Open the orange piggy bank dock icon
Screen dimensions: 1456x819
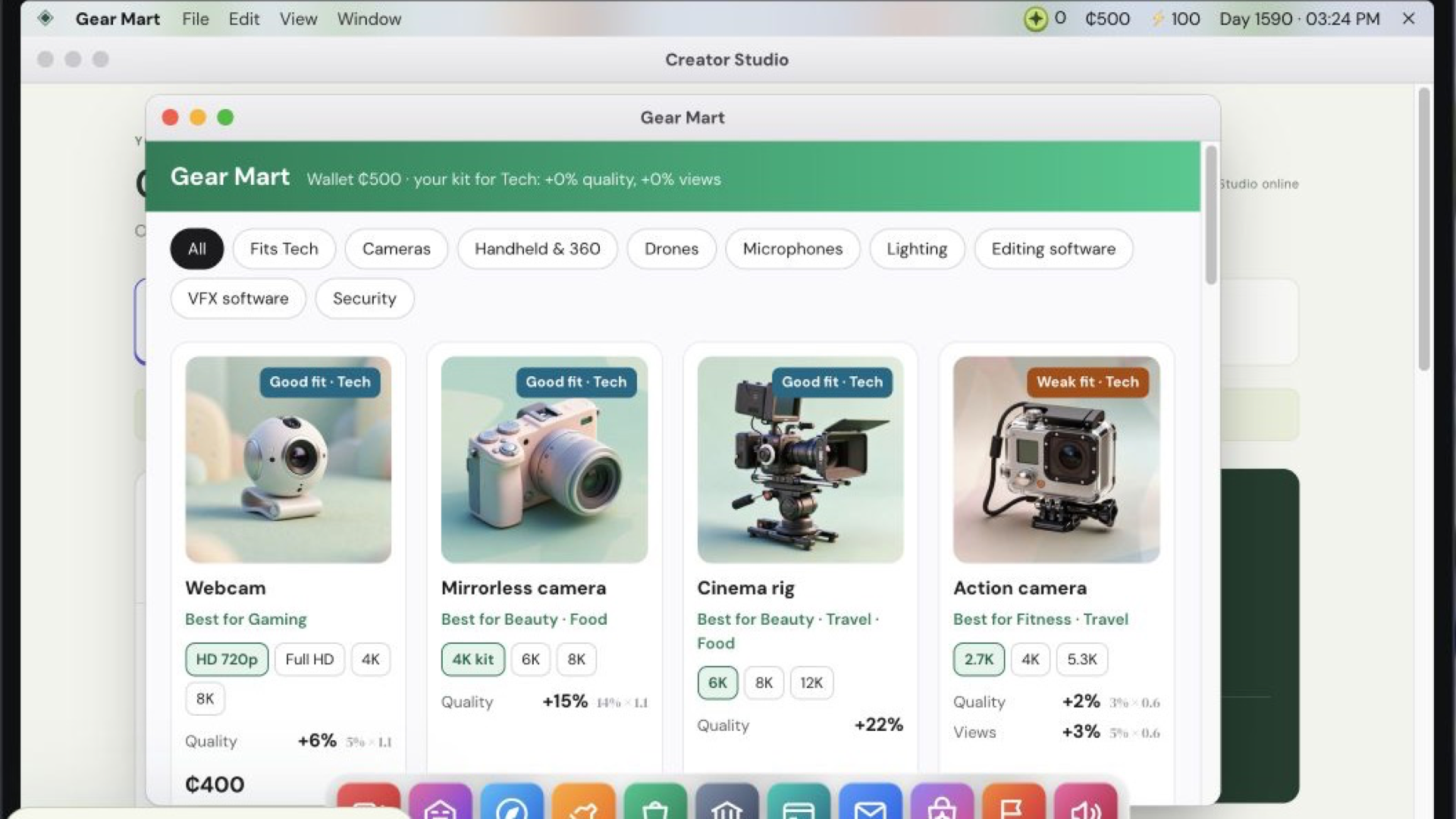click(x=583, y=802)
